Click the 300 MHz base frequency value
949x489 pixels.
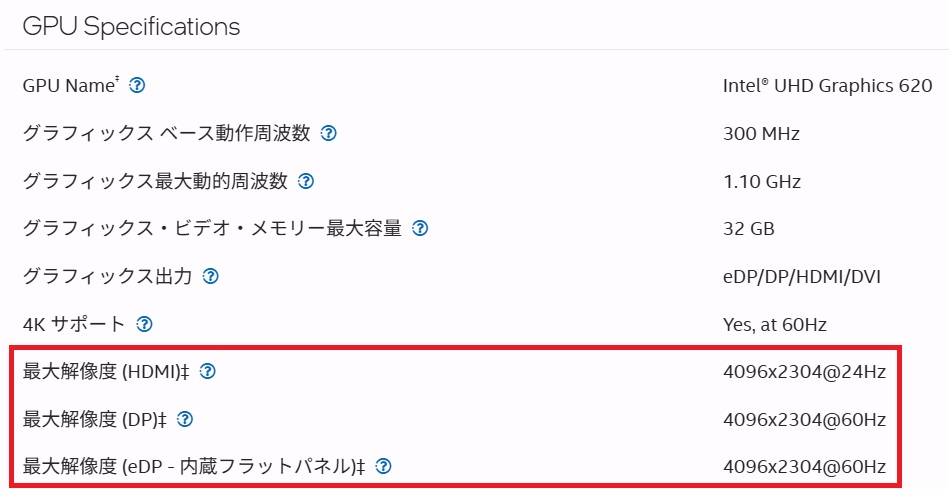(761, 133)
